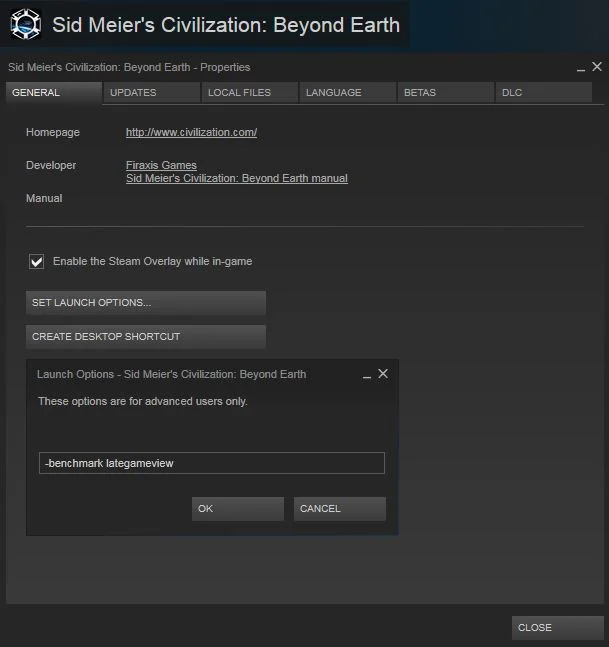Click the Set Launch Options button

[146, 302]
